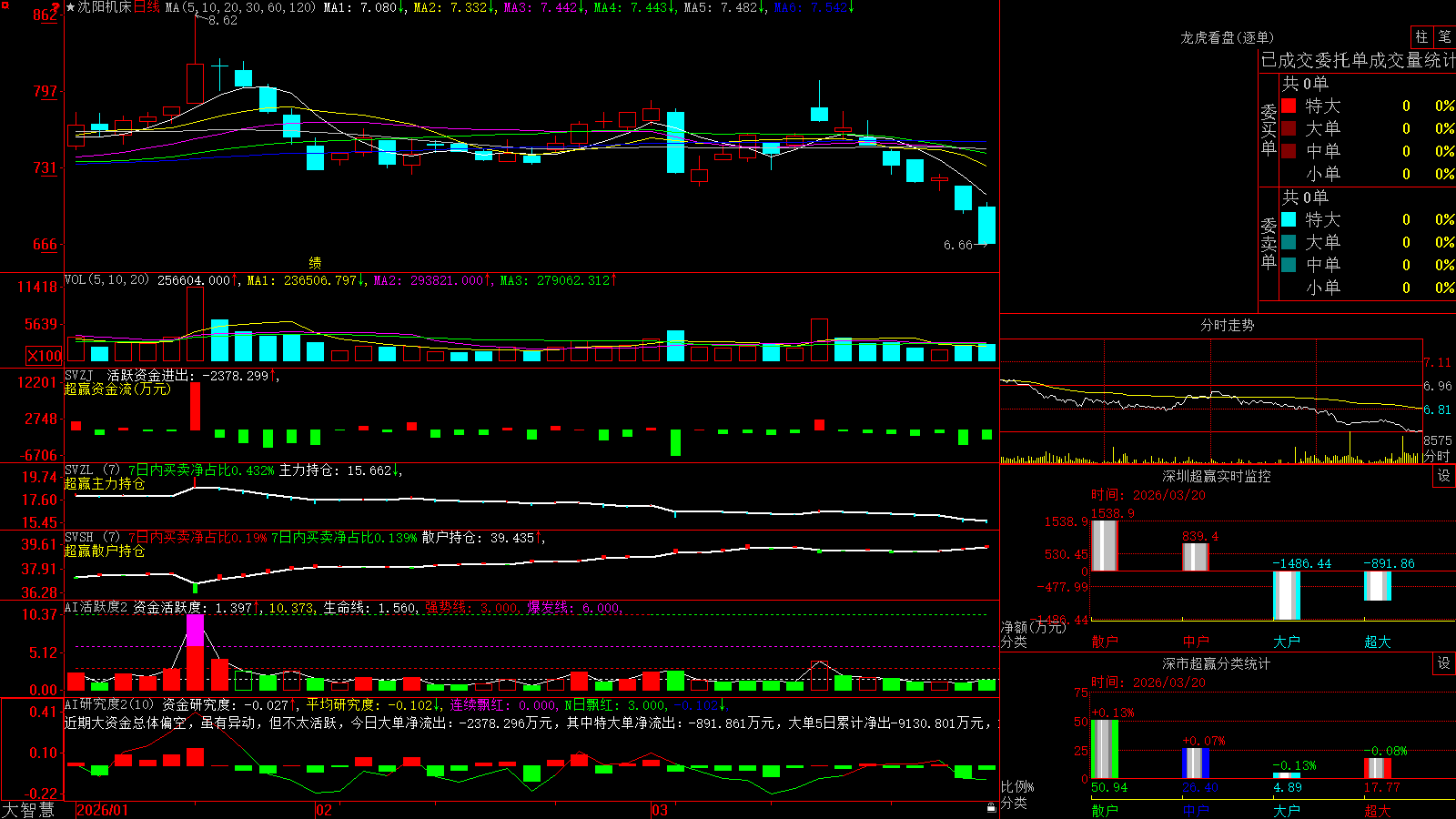
Task: Click the 大户 bar valued -1486.44
Action: click(x=1287, y=595)
